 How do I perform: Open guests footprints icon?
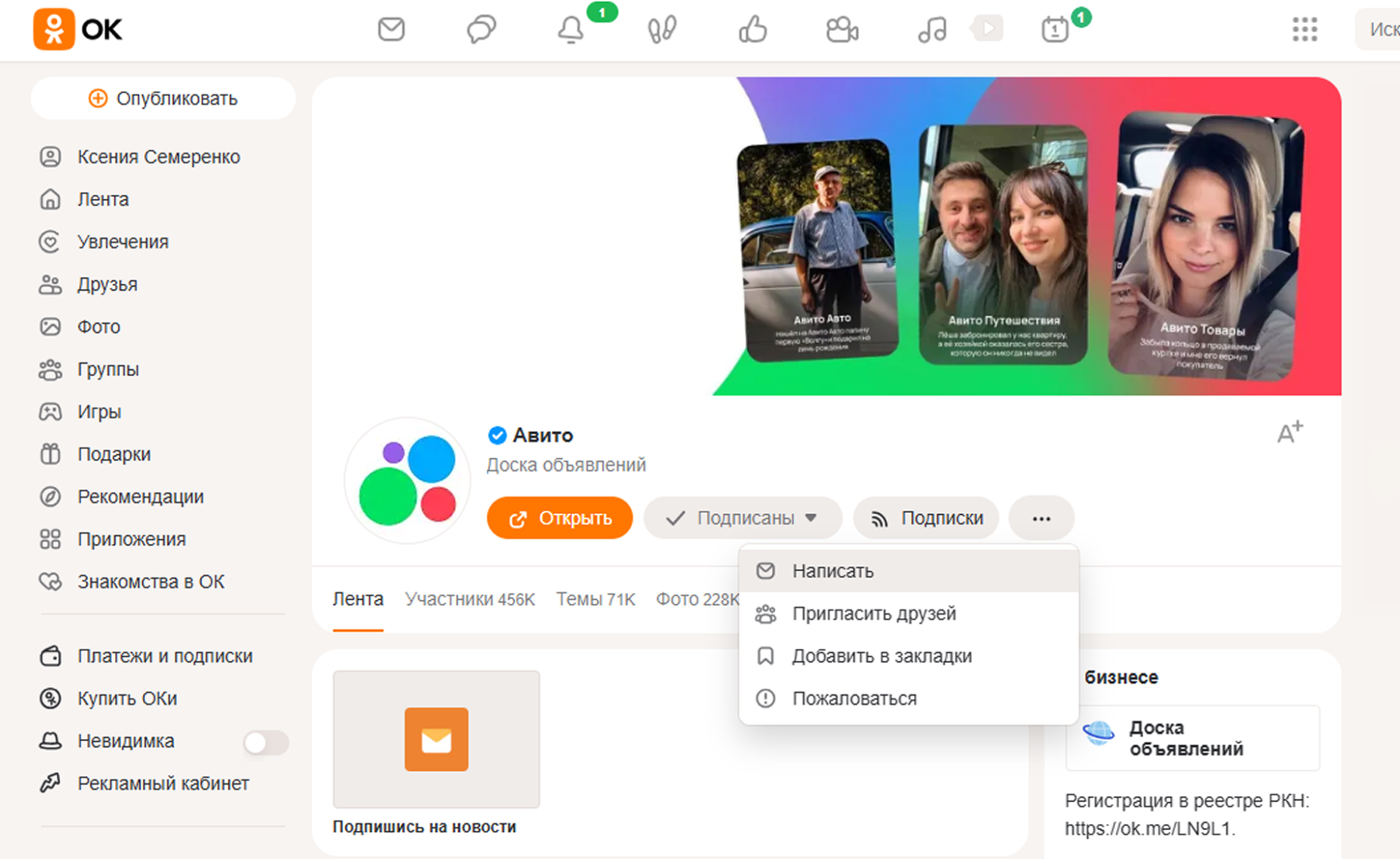coord(661,29)
